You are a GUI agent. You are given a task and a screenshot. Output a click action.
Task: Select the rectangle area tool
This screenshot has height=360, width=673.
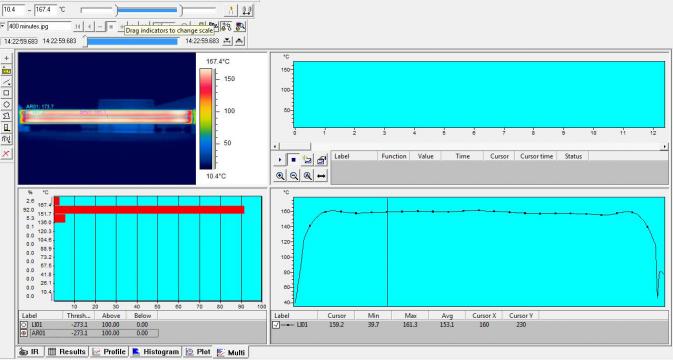point(6,93)
